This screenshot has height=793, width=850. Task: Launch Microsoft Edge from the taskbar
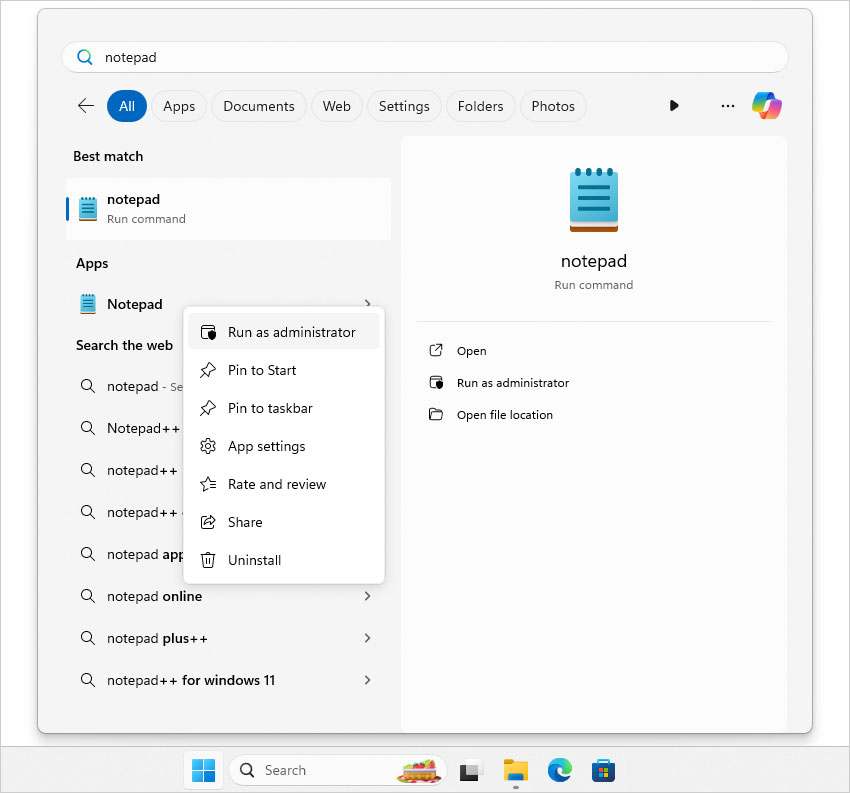coord(559,770)
